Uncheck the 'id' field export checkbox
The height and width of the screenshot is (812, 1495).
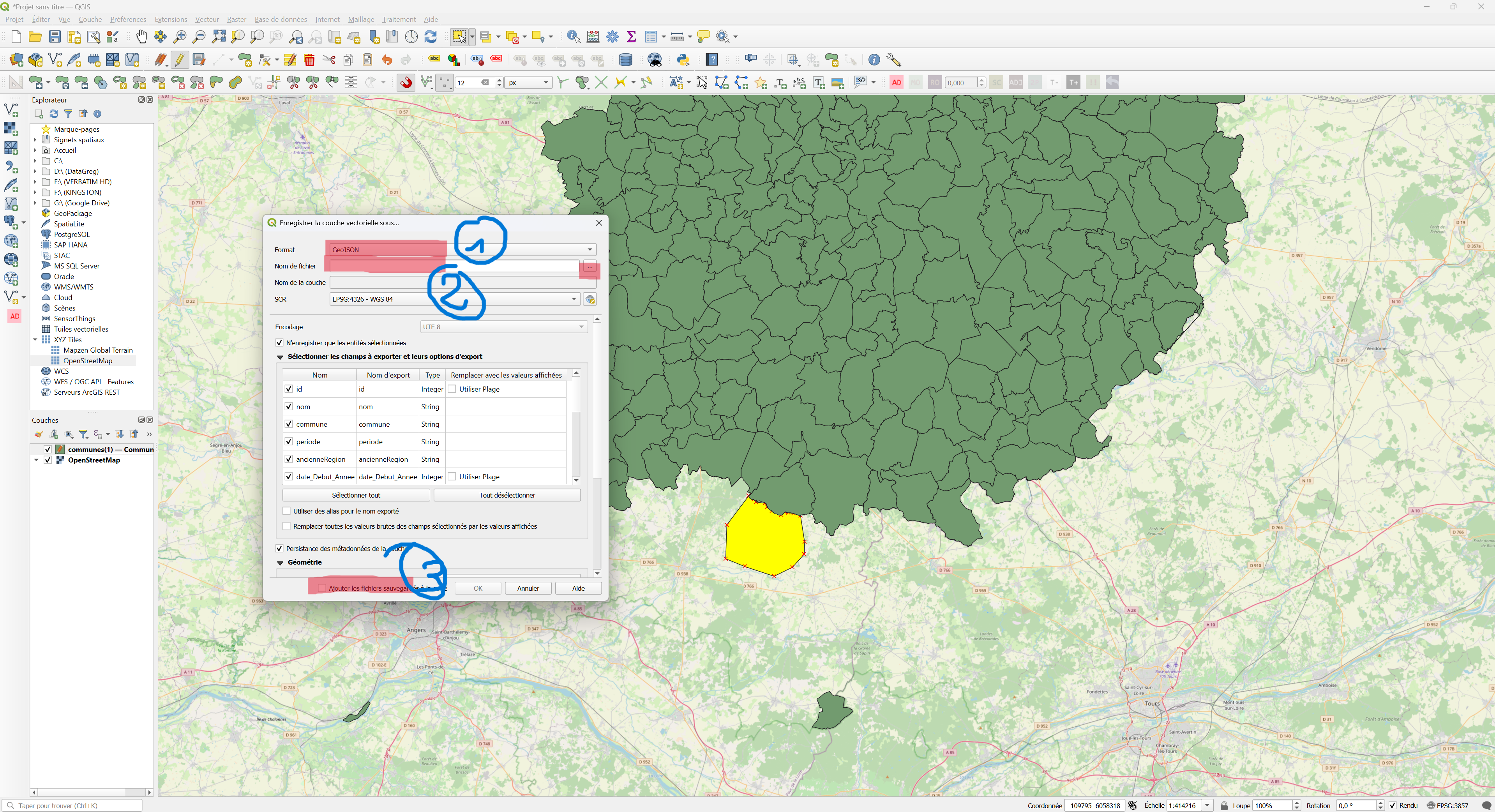tap(289, 390)
